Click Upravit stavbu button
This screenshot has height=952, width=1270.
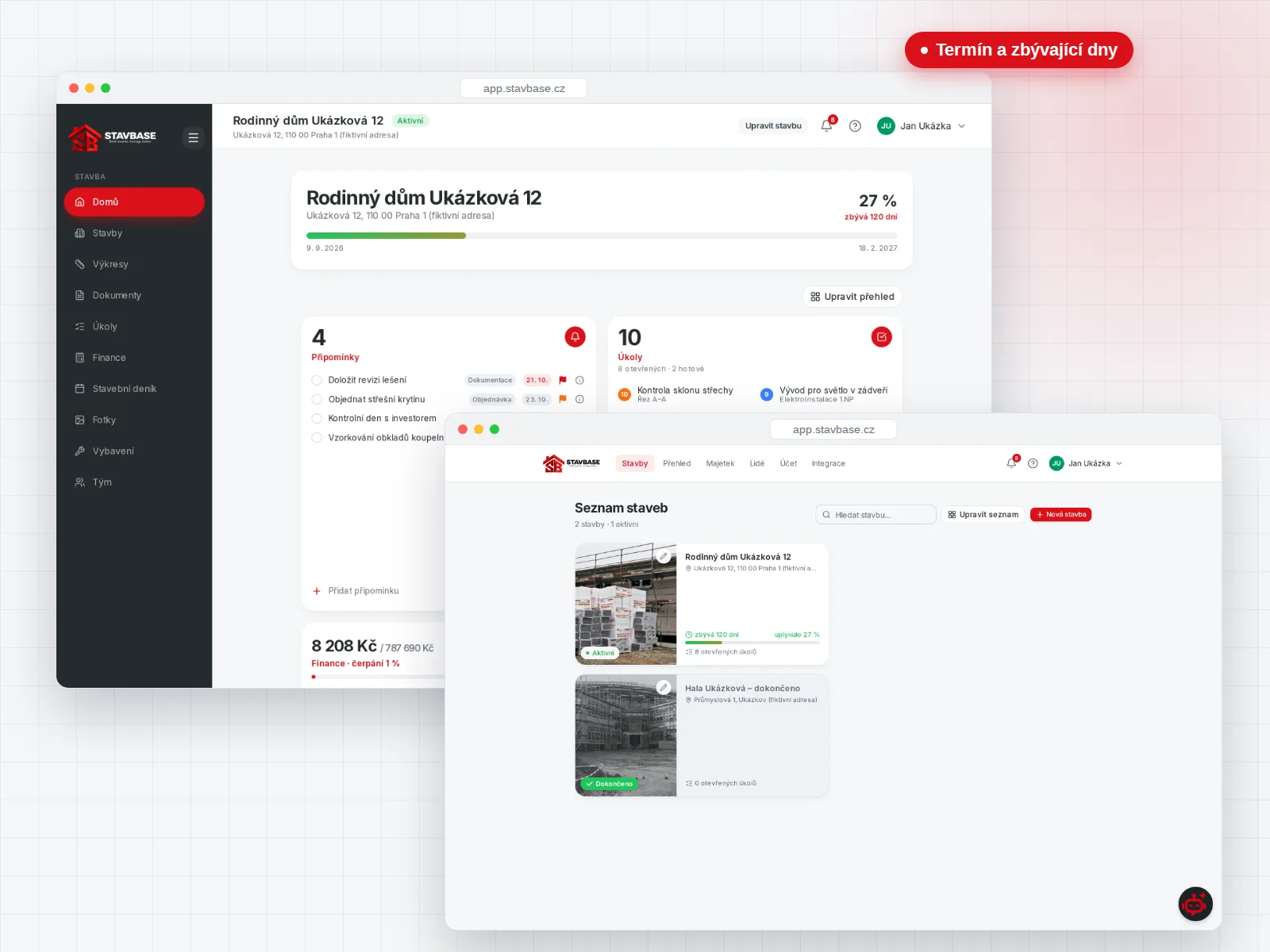pos(773,125)
